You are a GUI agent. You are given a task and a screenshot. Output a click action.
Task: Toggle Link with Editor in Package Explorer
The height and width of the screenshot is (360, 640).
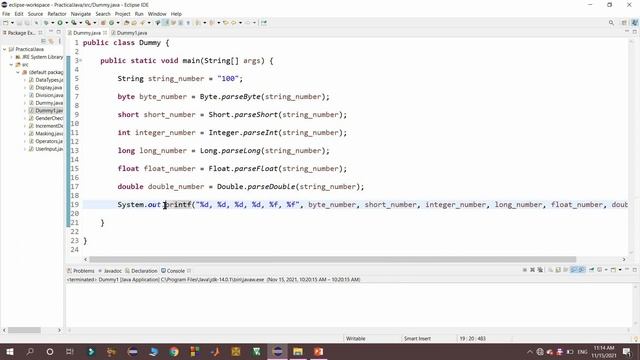click(x=51, y=41)
